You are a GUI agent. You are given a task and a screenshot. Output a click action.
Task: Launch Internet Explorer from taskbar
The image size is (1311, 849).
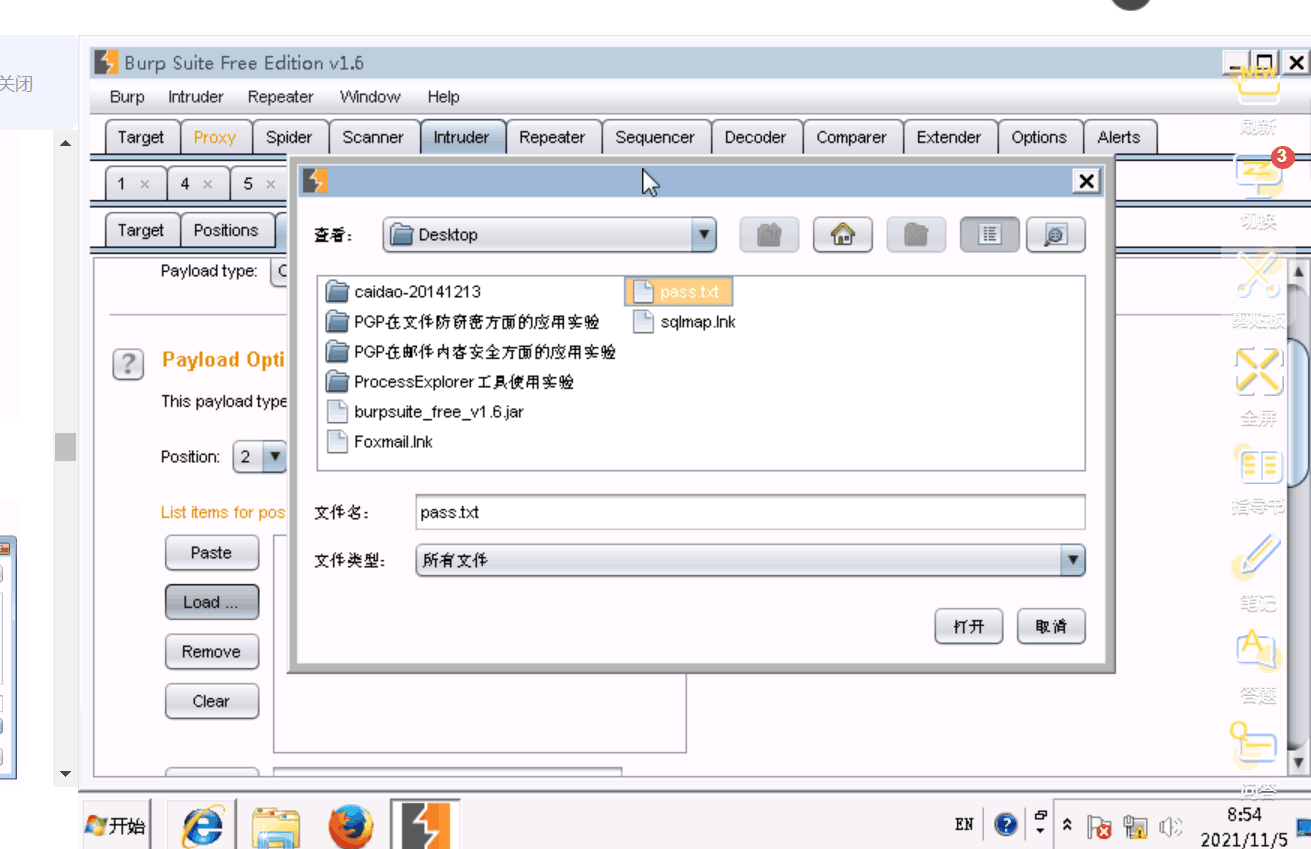(x=201, y=826)
